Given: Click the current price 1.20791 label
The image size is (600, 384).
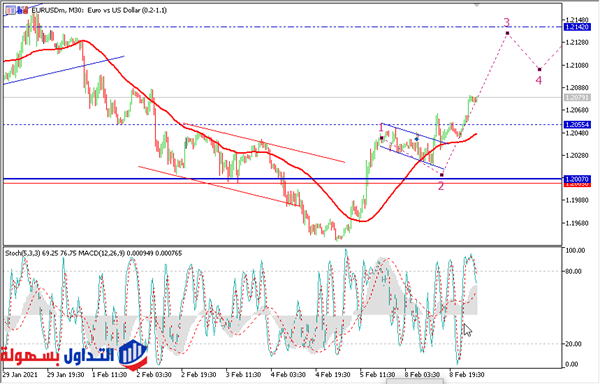Looking at the screenshot, I should coord(577,98).
